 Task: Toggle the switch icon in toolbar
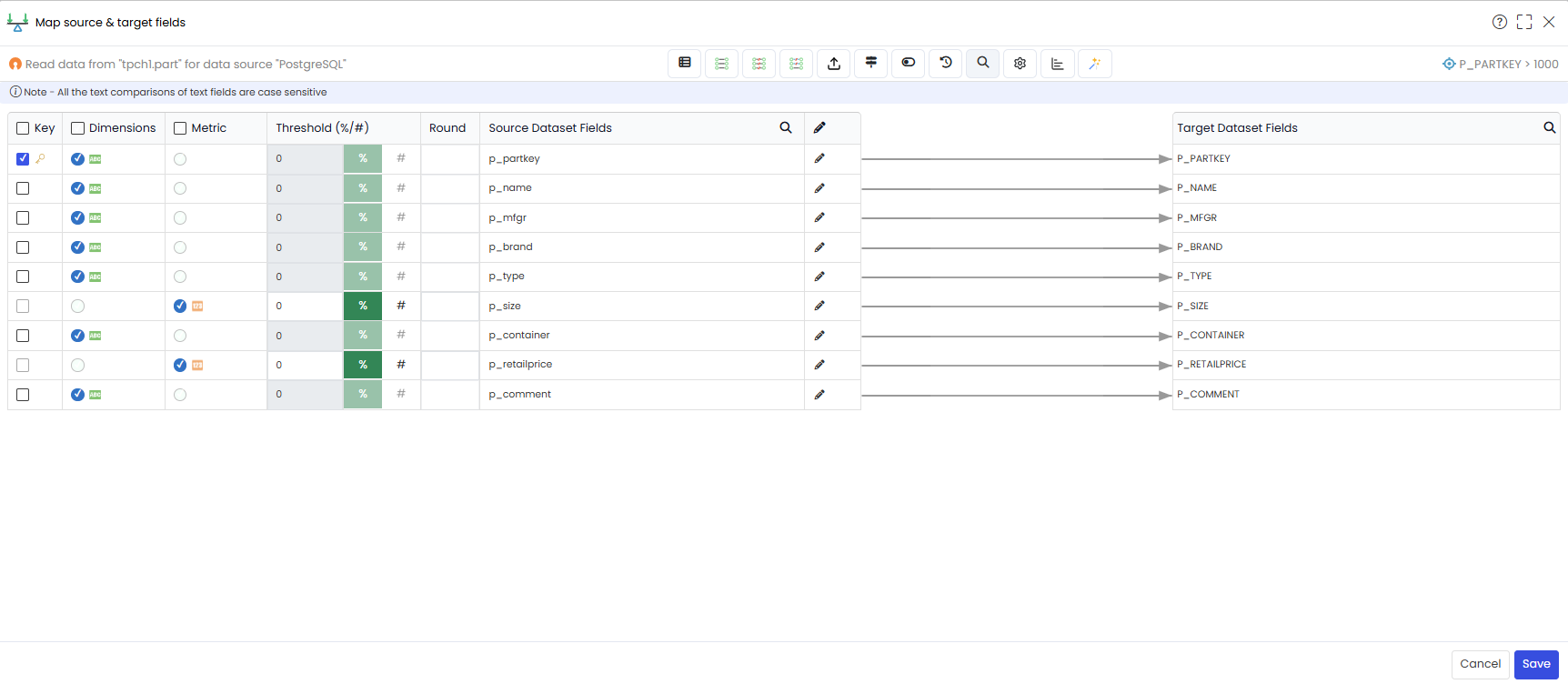click(x=909, y=64)
